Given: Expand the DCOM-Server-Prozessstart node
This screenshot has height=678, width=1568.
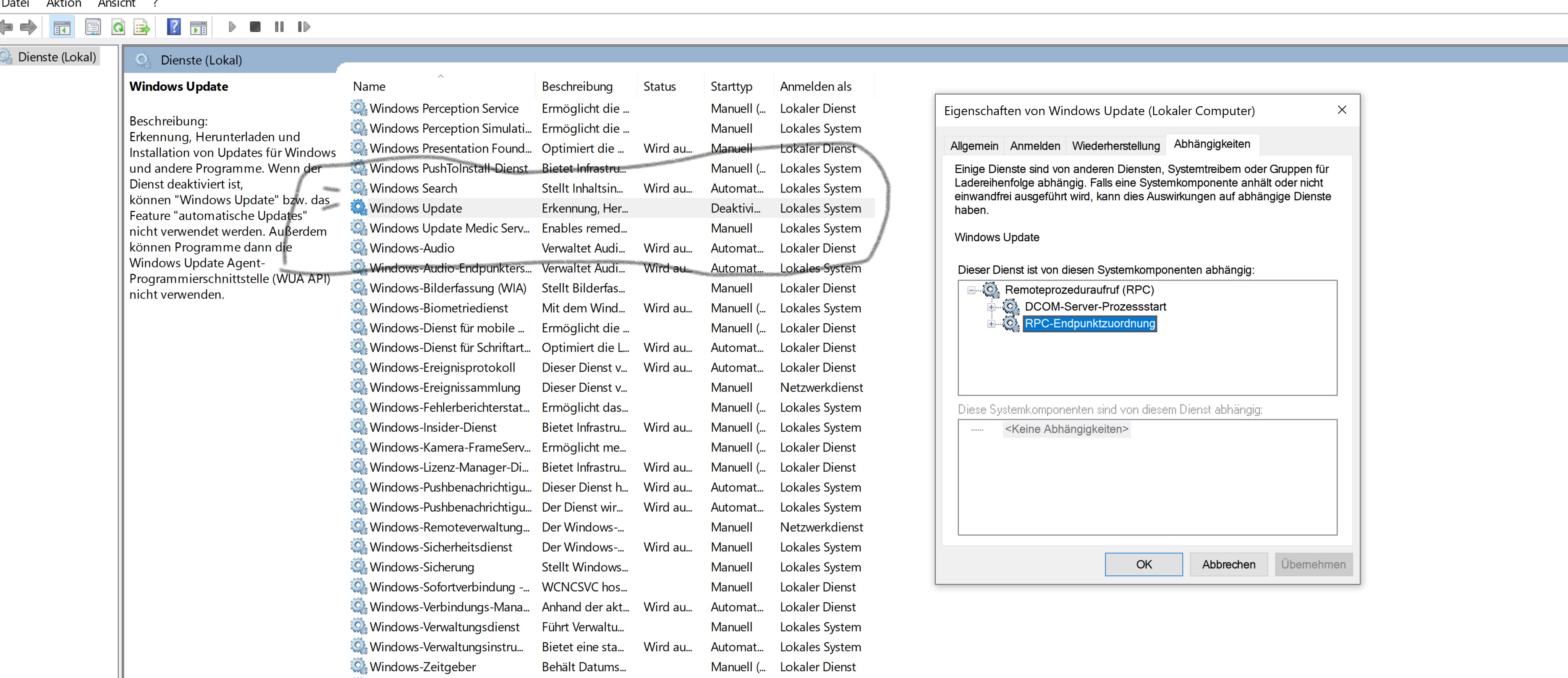Looking at the screenshot, I should click(x=991, y=307).
